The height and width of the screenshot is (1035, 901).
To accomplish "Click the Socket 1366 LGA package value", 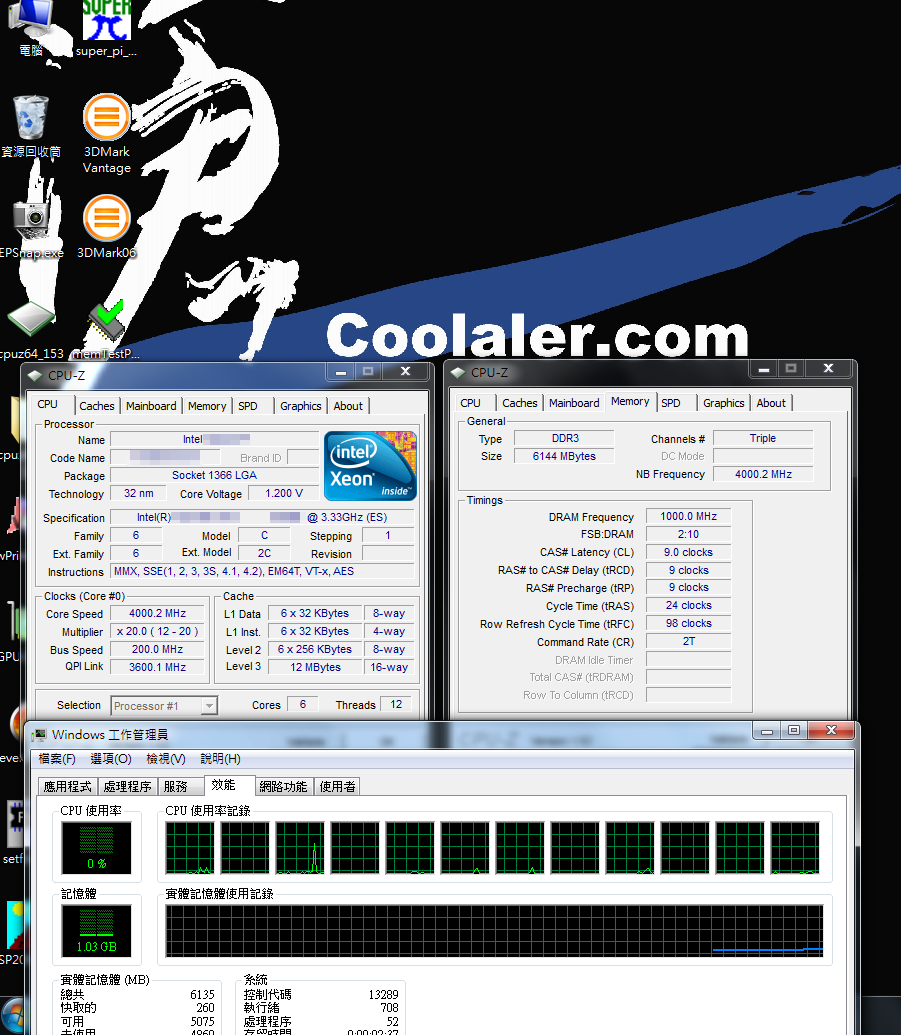I will (215, 475).
